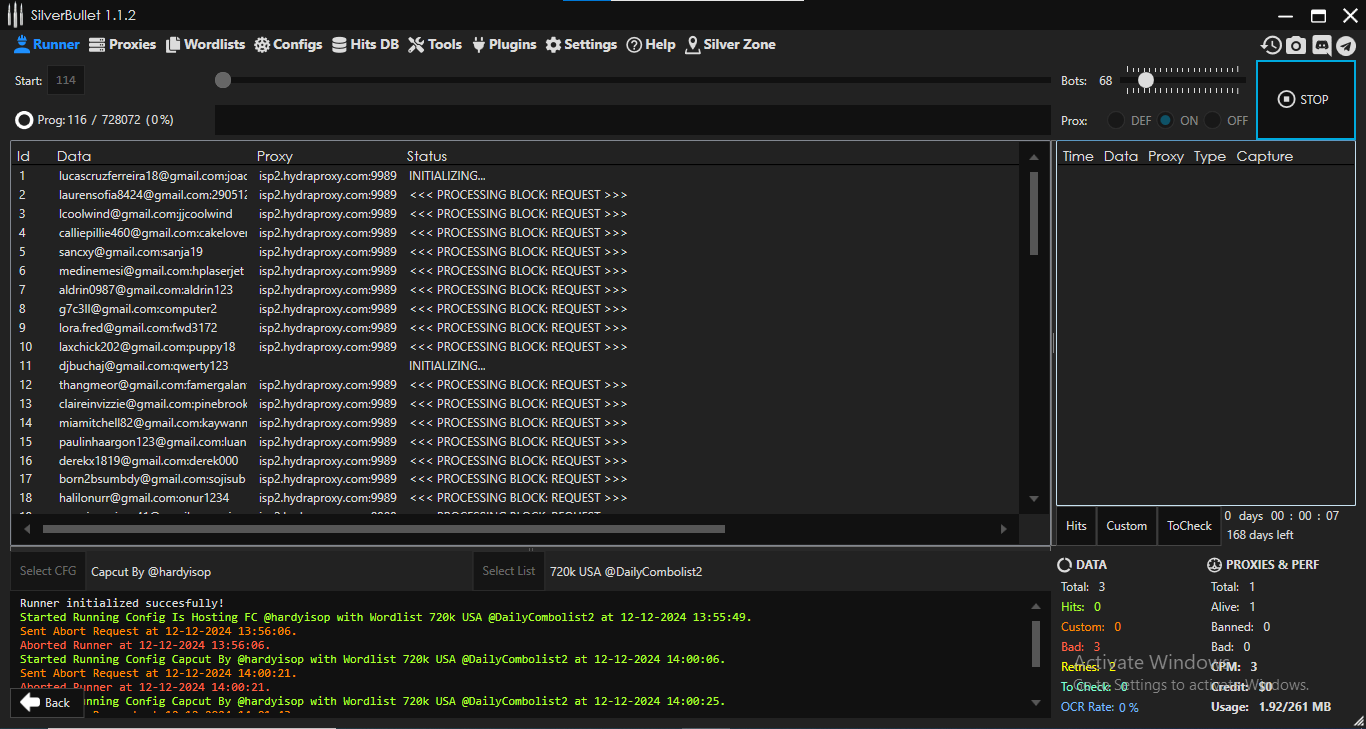Set the Prox mode to DEF
The image size is (1366, 729).
point(1116,120)
